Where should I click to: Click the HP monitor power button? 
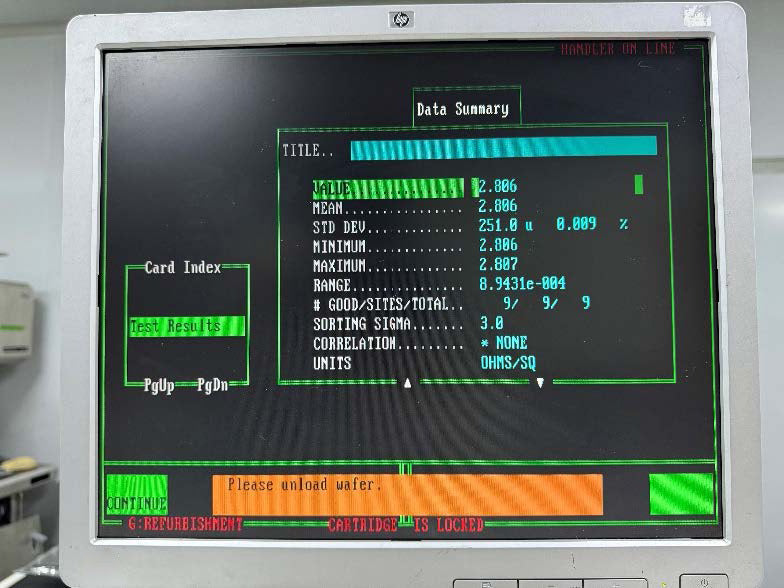tap(704, 582)
